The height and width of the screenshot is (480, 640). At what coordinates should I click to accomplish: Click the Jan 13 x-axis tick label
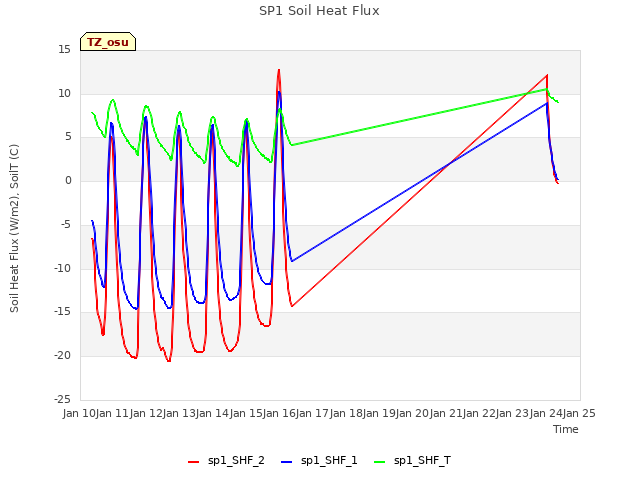(180, 413)
